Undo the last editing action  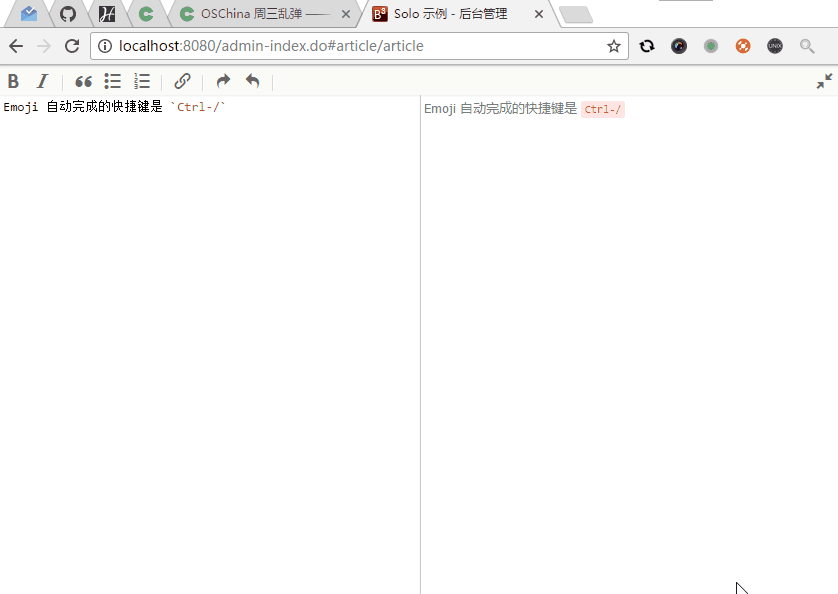(251, 81)
